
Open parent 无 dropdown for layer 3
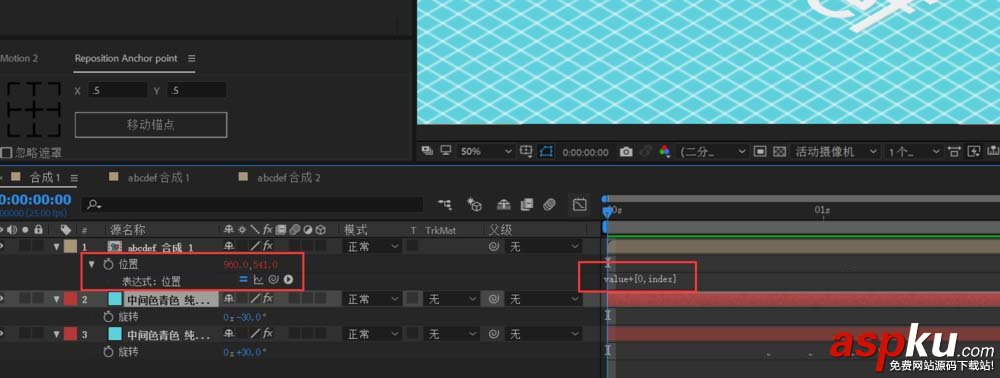543,334
